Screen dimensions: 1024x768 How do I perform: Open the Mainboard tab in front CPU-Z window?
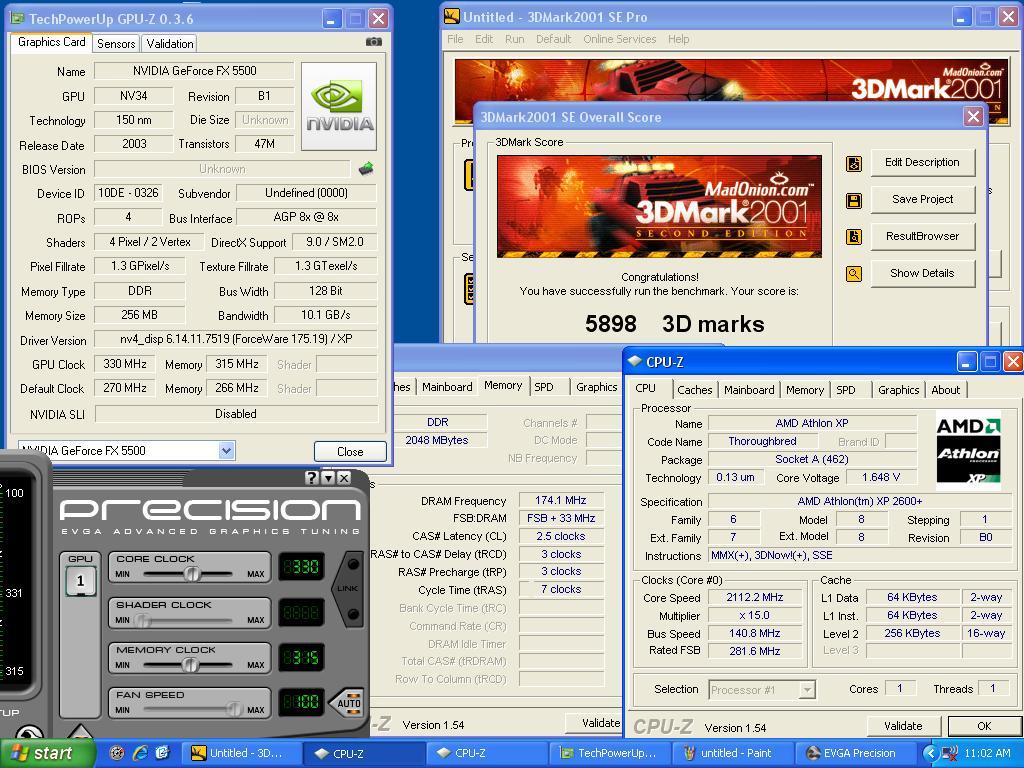pos(749,390)
